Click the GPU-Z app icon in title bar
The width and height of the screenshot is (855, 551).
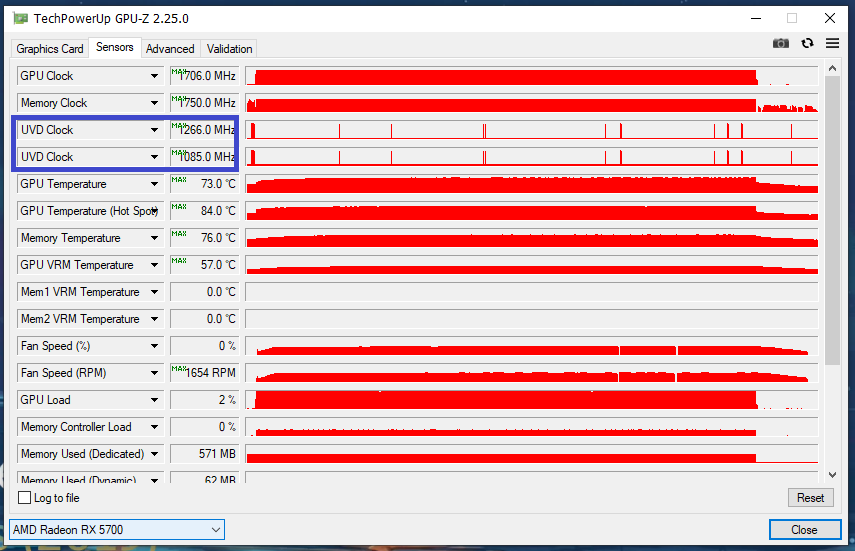[x=20, y=19]
